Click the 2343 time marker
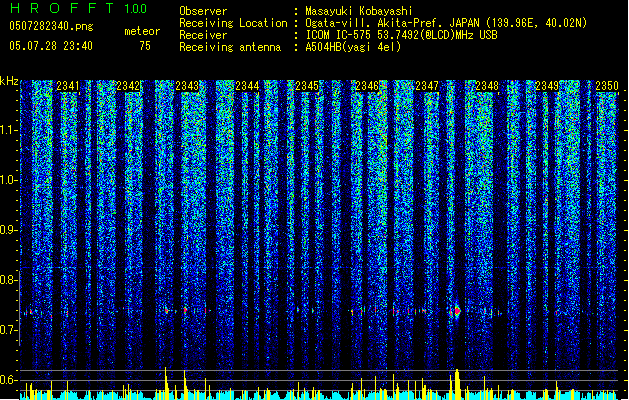 pyautogui.click(x=187, y=86)
